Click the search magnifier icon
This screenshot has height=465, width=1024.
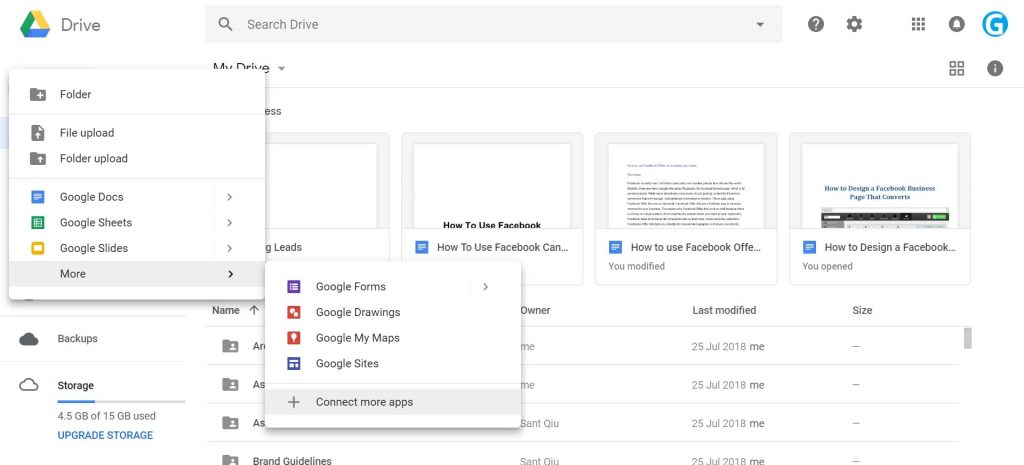click(225, 24)
